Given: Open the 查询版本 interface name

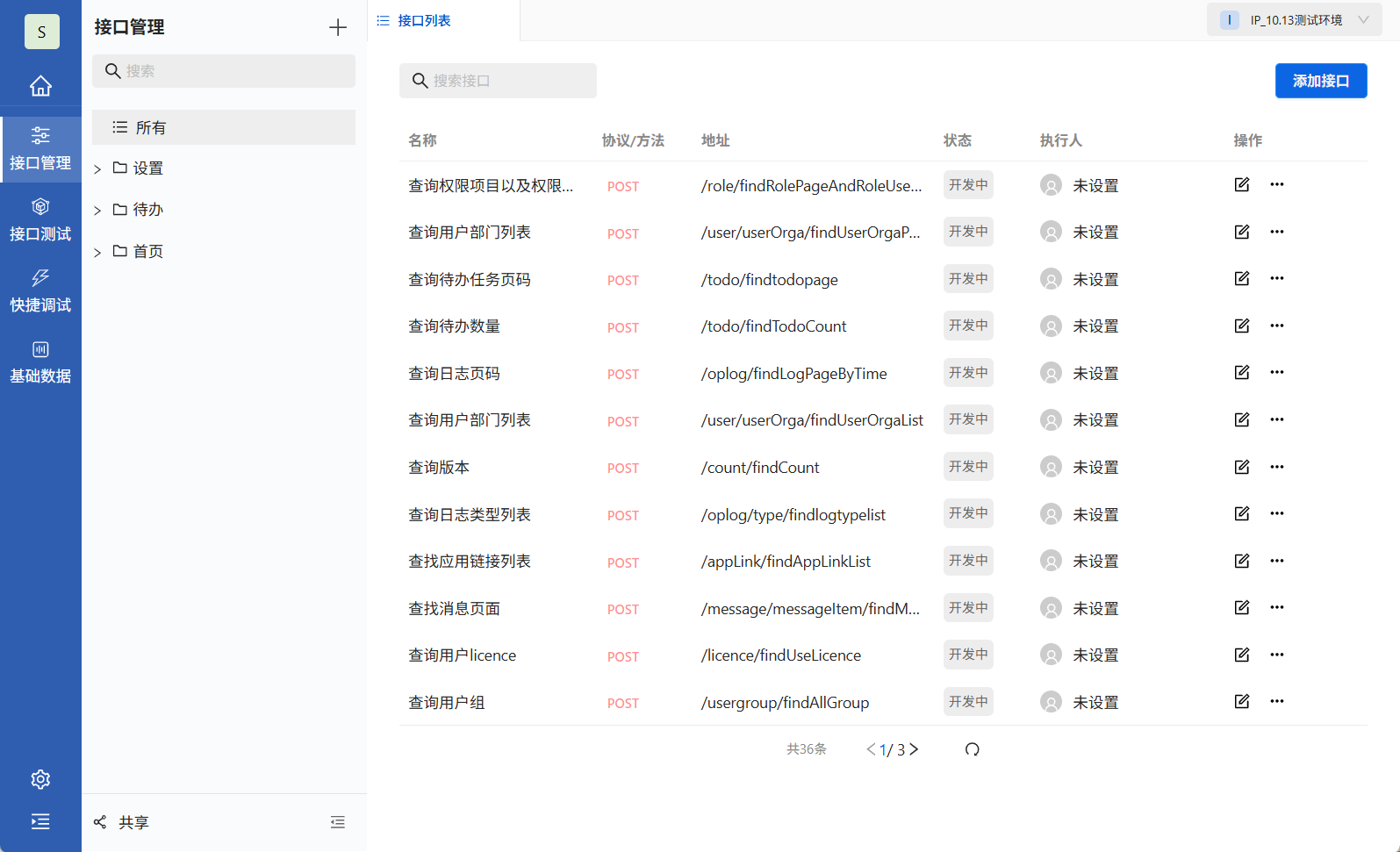Looking at the screenshot, I should pos(439,467).
